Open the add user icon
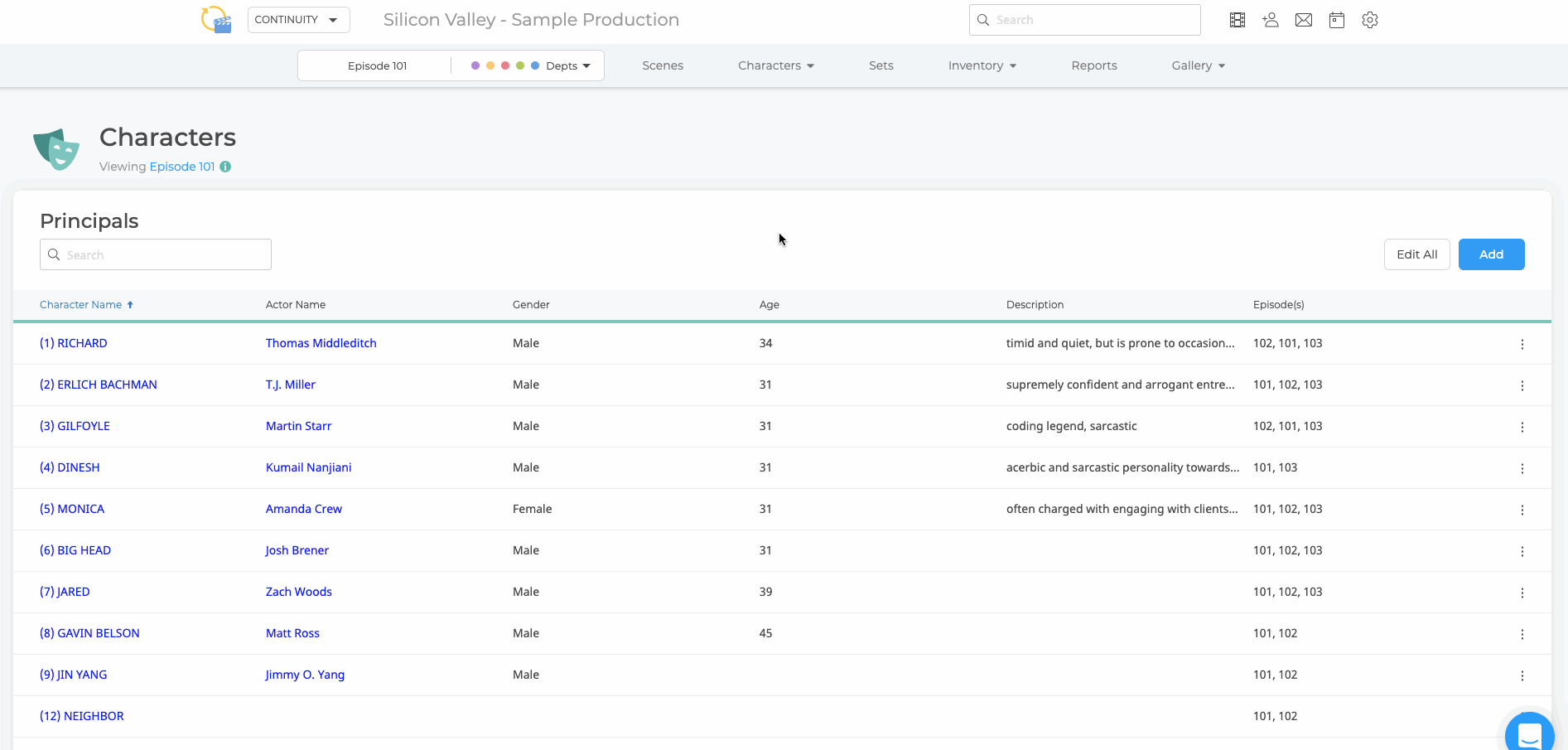Viewport: 1568px width, 750px height. (x=1271, y=20)
